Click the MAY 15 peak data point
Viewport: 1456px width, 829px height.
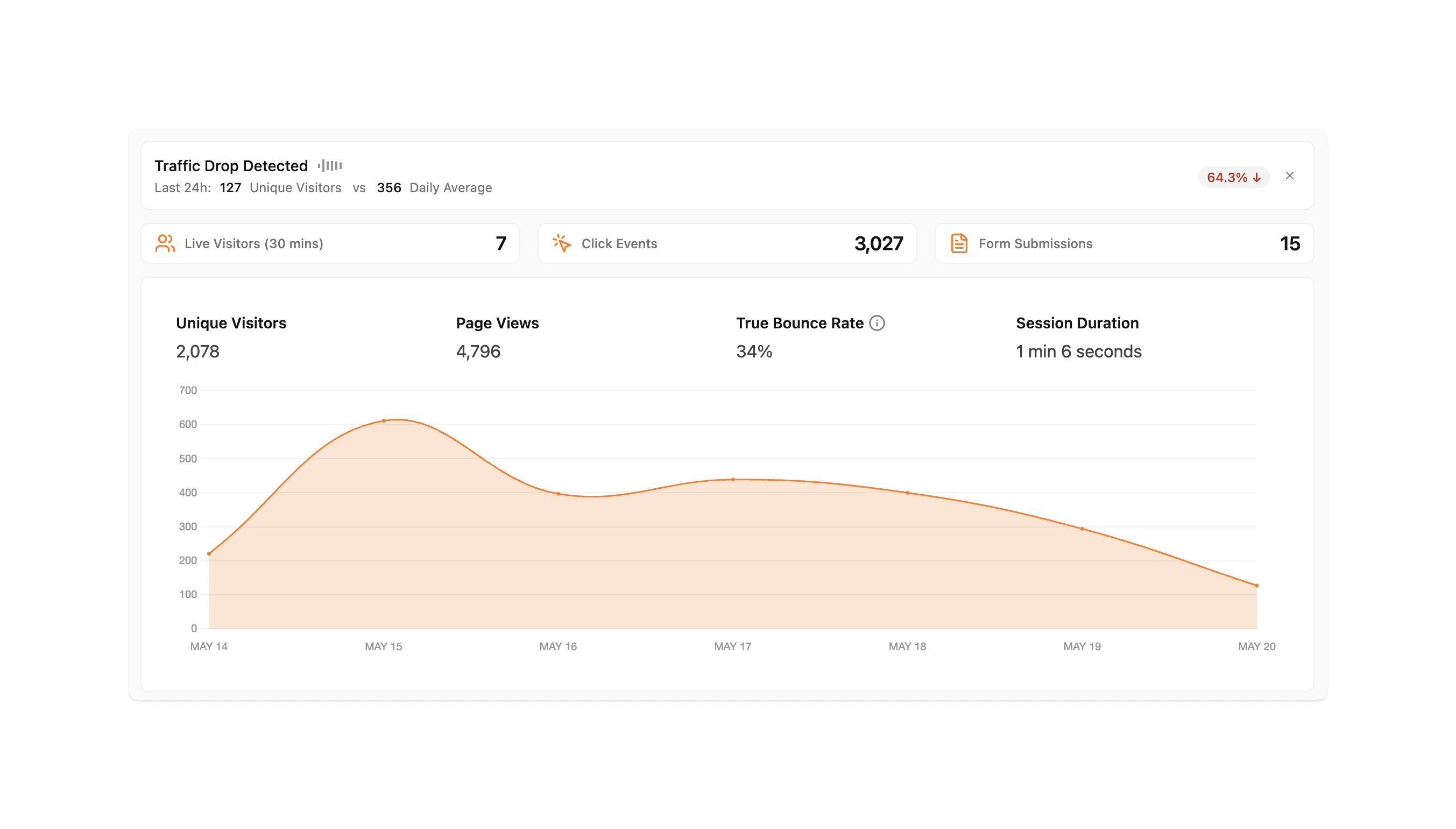pos(384,421)
